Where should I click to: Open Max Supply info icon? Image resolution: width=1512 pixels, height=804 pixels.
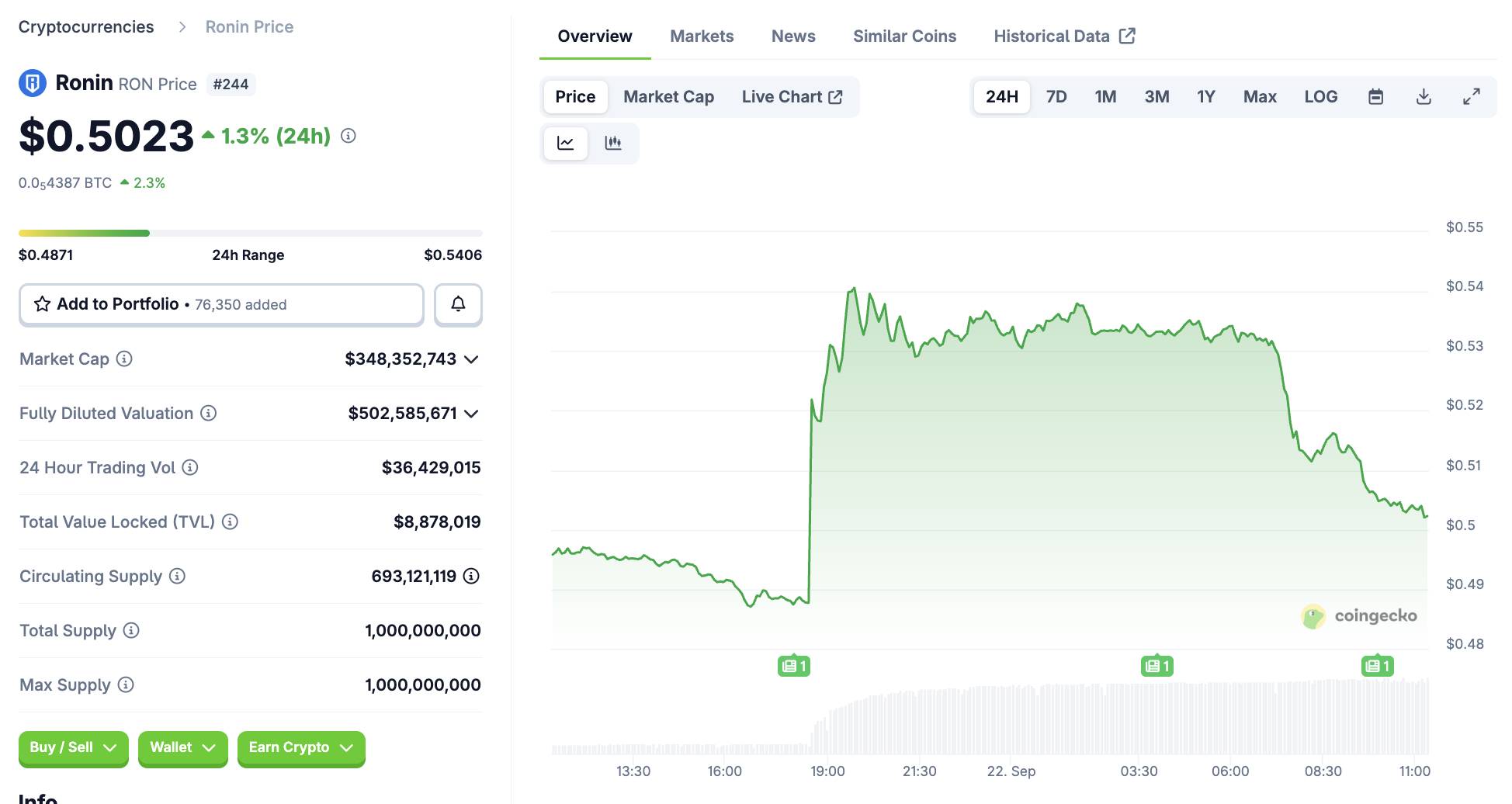[126, 684]
